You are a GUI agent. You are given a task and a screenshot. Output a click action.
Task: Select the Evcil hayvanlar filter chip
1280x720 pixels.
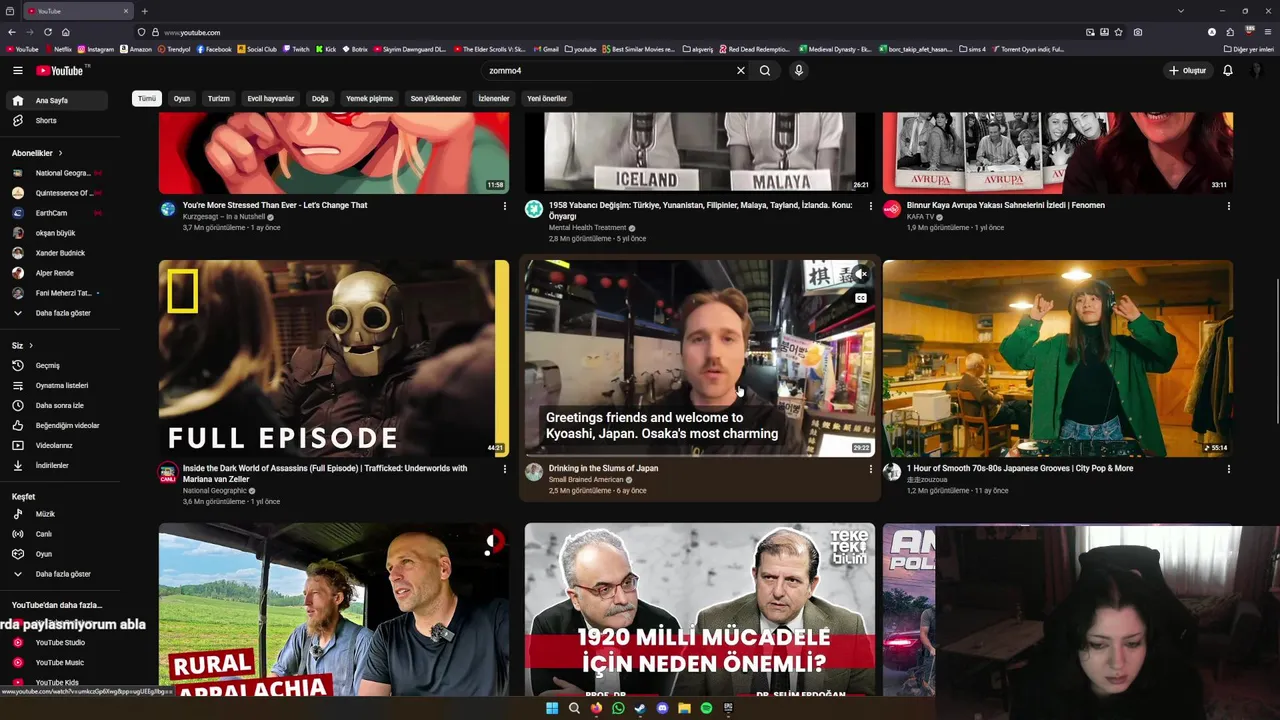(x=271, y=99)
